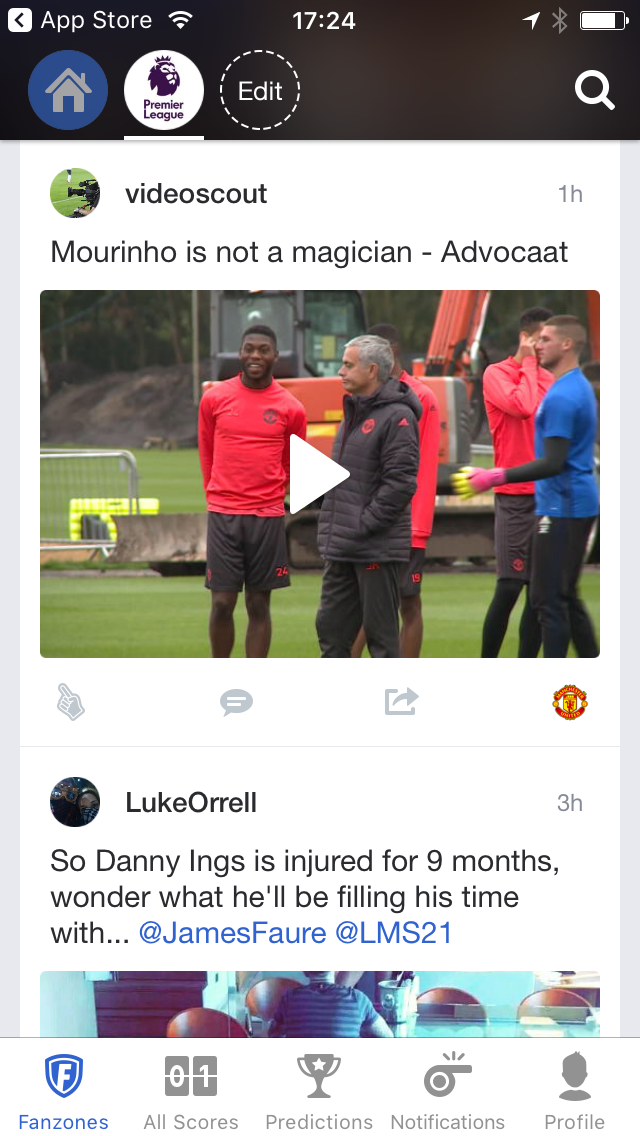Open LukeOrrell's profile avatar
The height and width of the screenshot is (1136, 640).
(75, 802)
